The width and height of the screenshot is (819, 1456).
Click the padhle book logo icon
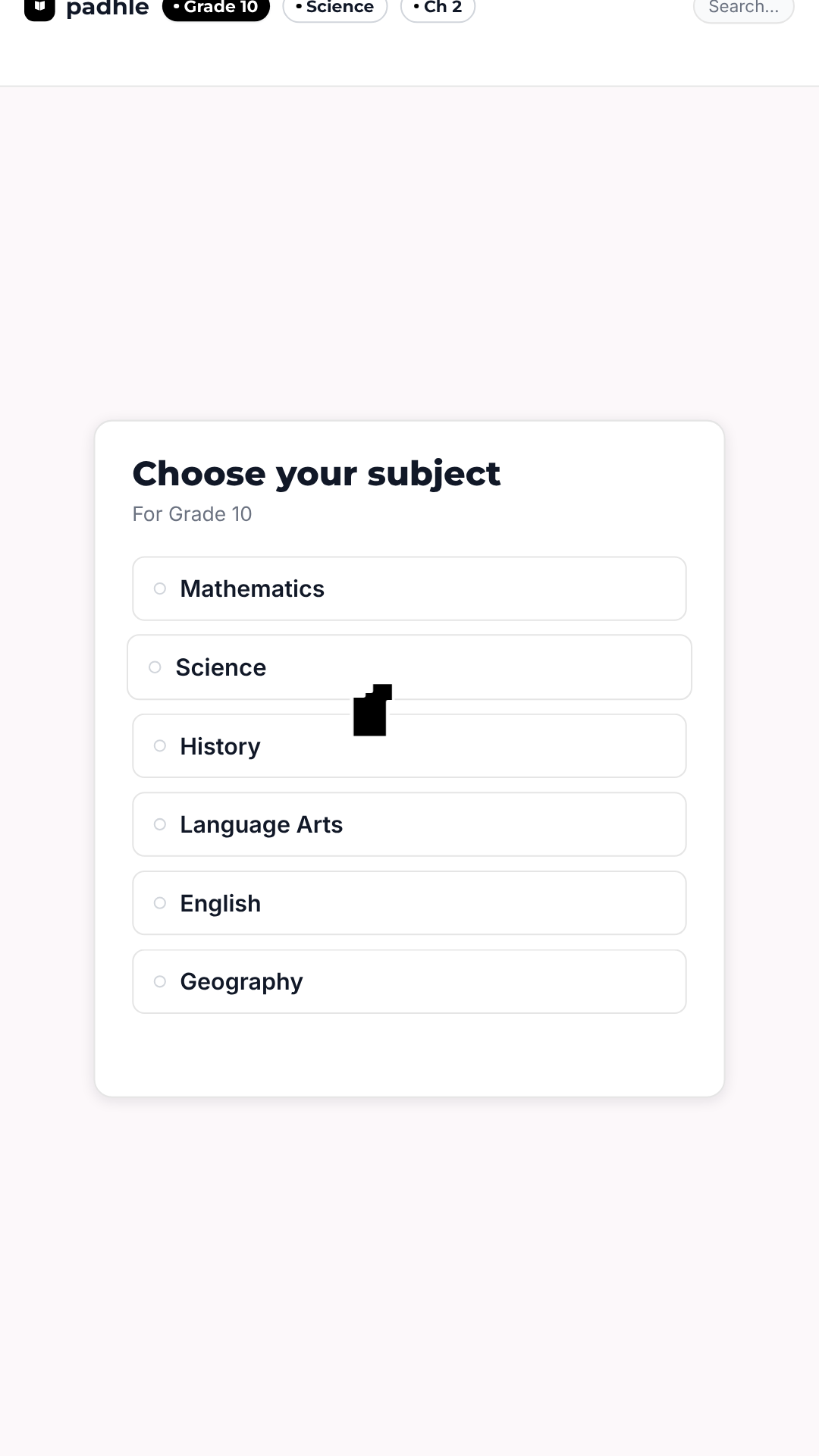(x=39, y=8)
